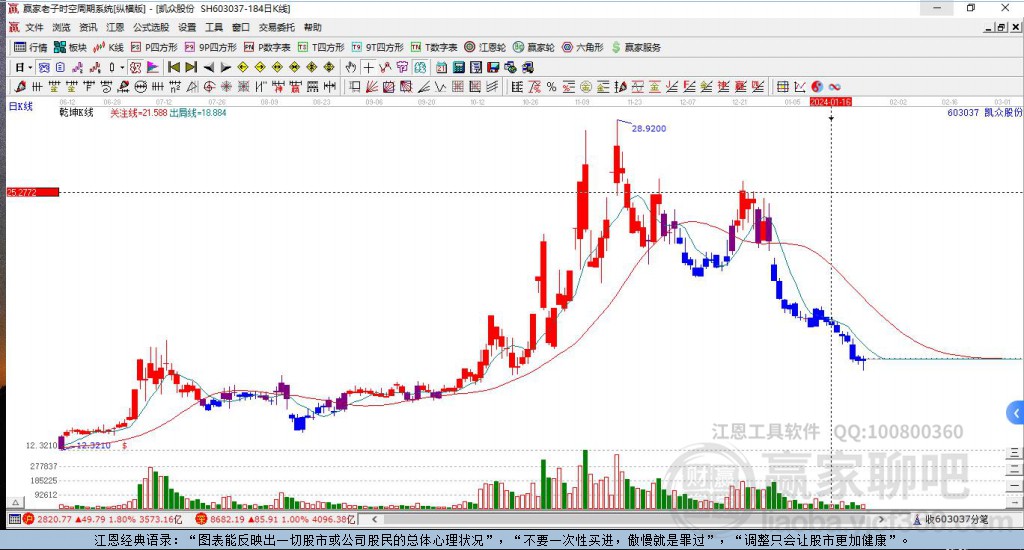Screen dimensions: 1024x550
Task: Open the calculator icon
Action: (458, 67)
